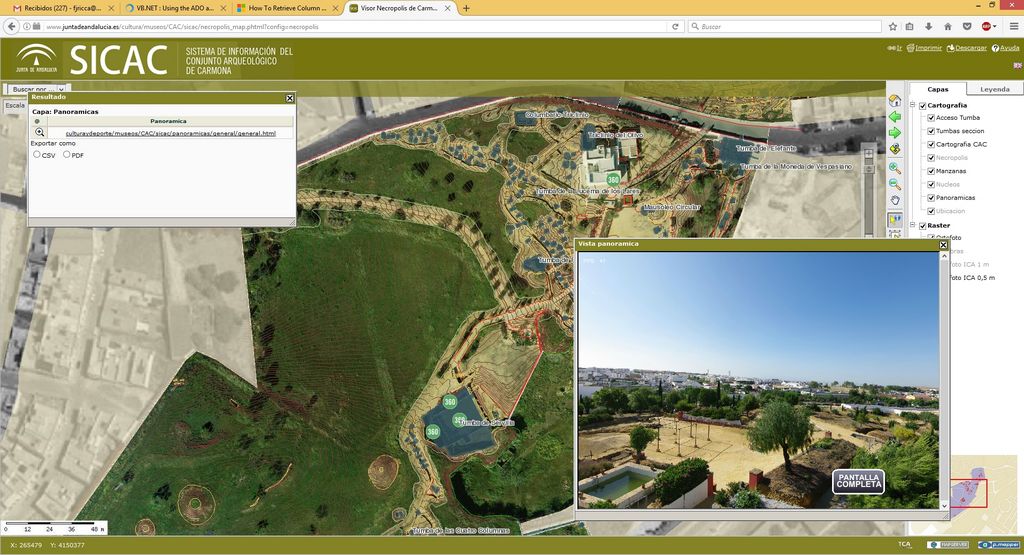This screenshot has width=1024, height=555.
Task: Click the Imprimir link
Action: click(927, 47)
